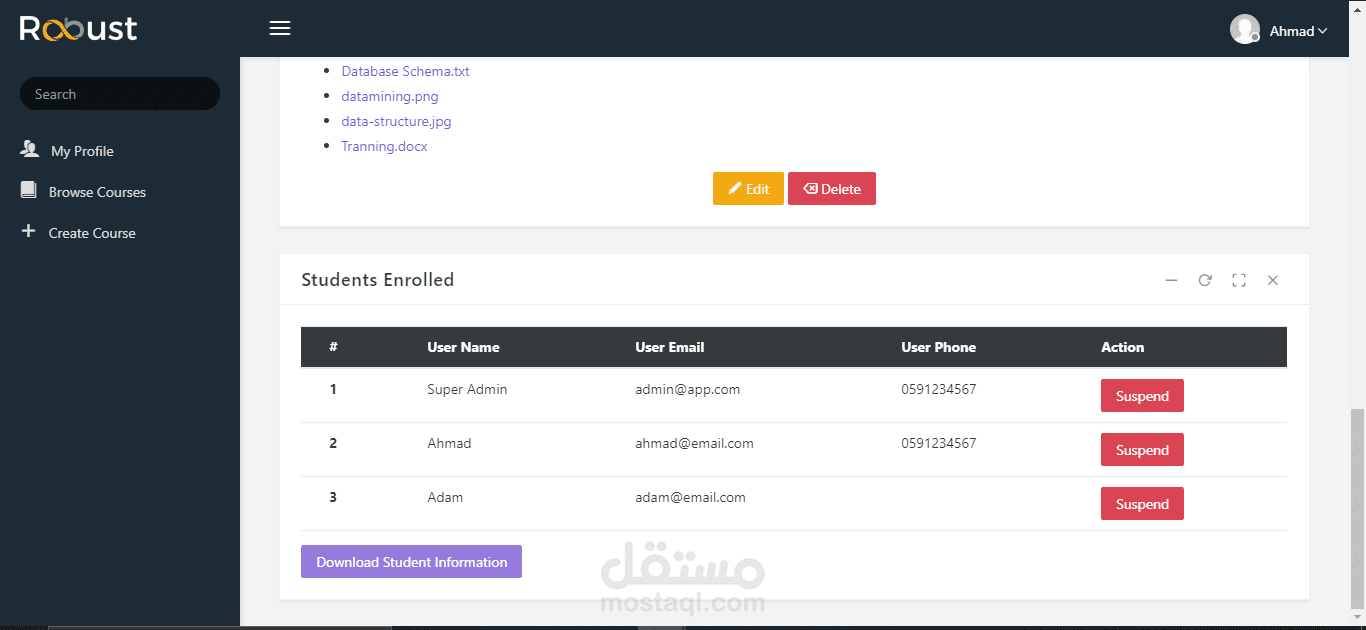Image resolution: width=1366 pixels, height=630 pixels.
Task: Click the User Email column header
Action: (x=670, y=347)
